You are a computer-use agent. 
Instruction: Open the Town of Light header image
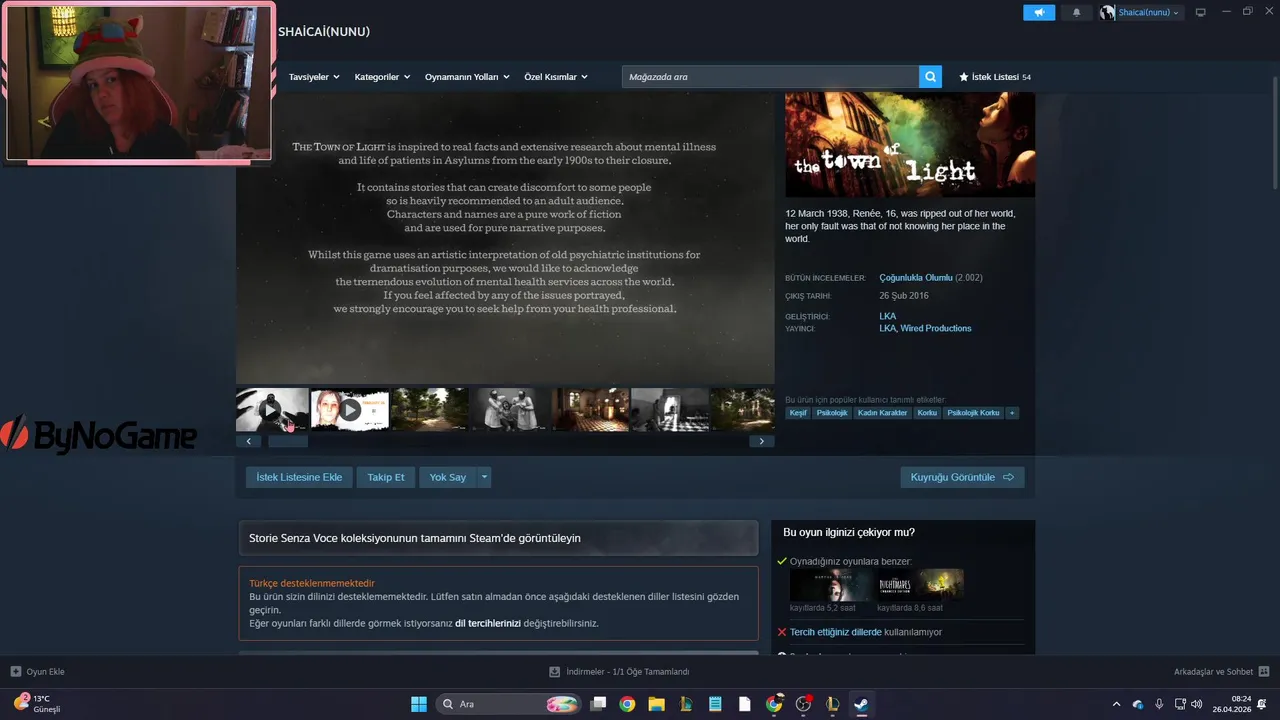[910, 145]
